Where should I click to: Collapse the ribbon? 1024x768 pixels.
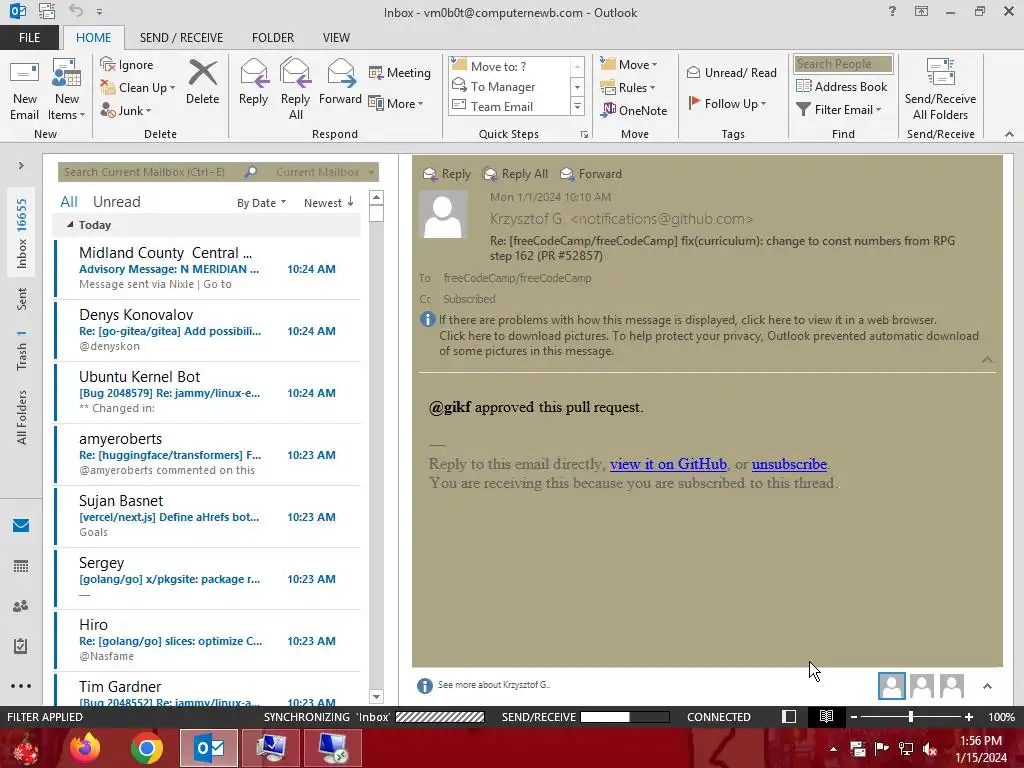point(1009,134)
